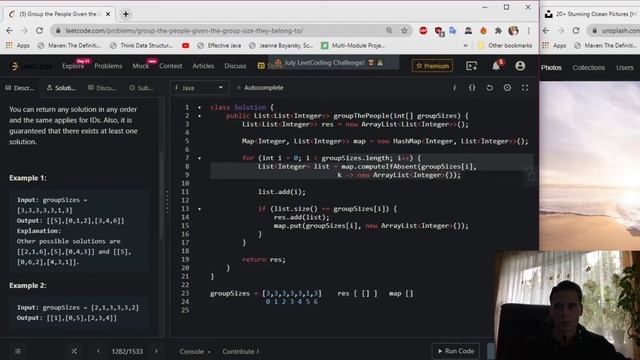
Task: Open LeetCode profile avatar menu
Action: (520, 66)
